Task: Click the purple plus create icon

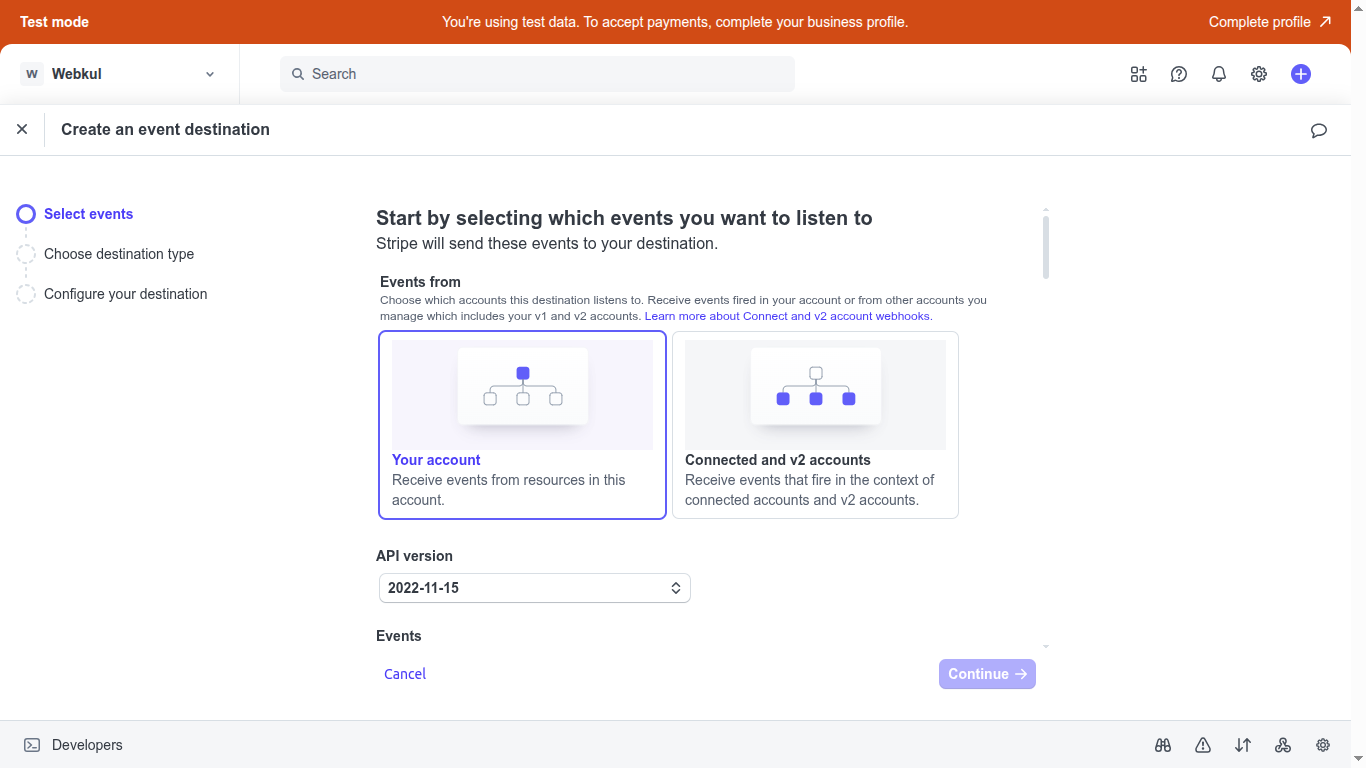Action: pos(1300,73)
